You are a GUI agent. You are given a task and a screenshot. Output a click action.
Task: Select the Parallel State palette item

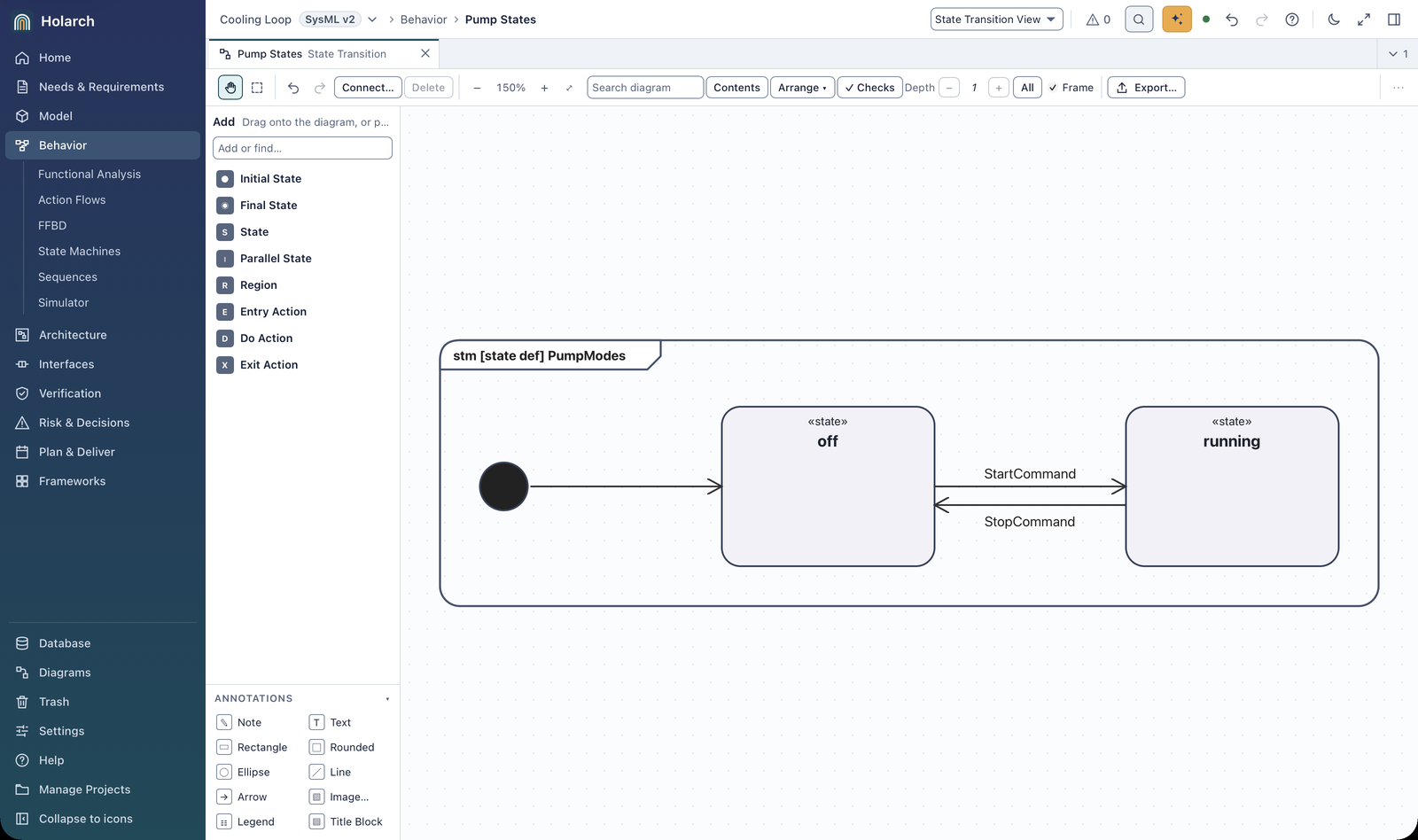pos(302,259)
